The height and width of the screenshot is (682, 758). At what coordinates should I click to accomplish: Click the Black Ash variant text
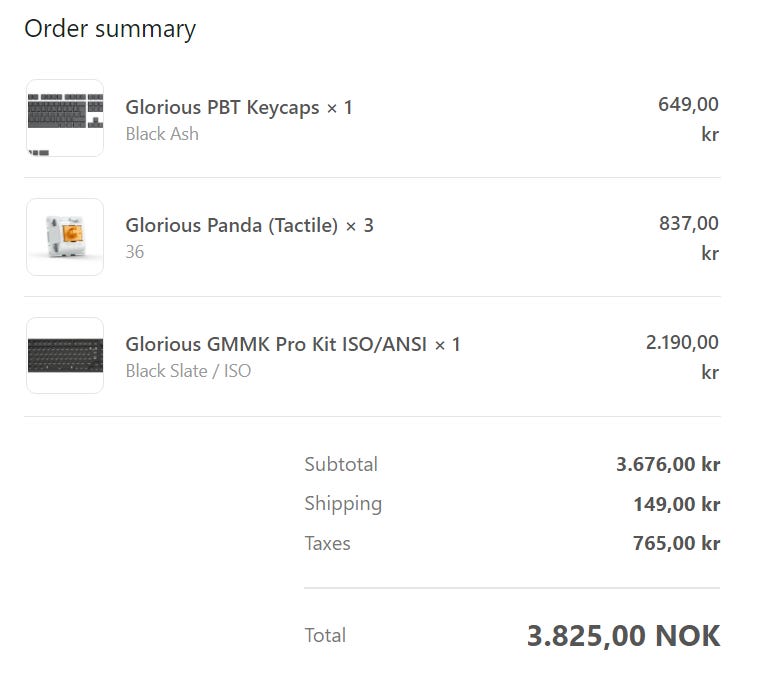[x=162, y=134]
